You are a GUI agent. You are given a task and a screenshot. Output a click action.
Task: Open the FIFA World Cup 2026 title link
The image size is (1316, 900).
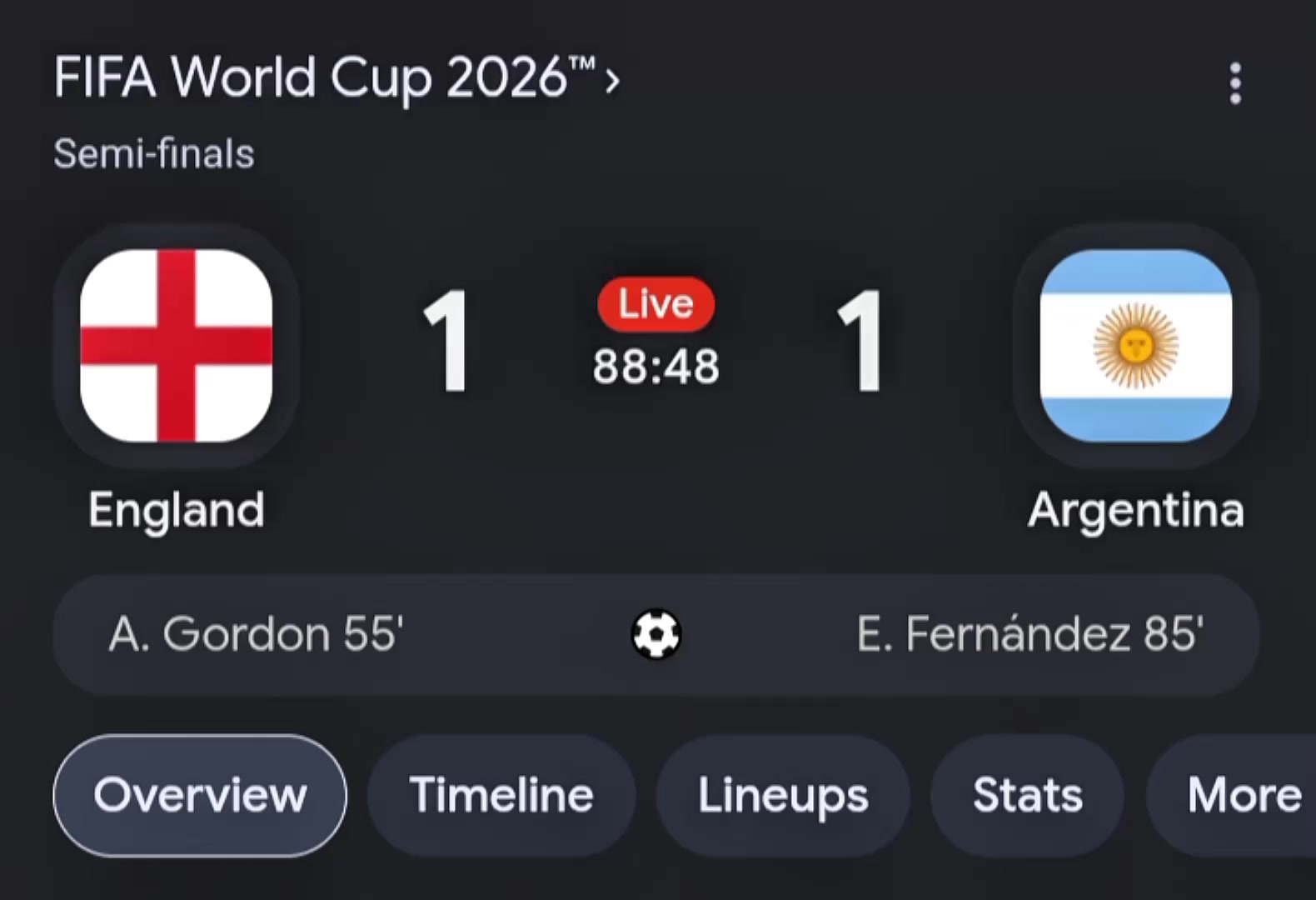(x=325, y=79)
